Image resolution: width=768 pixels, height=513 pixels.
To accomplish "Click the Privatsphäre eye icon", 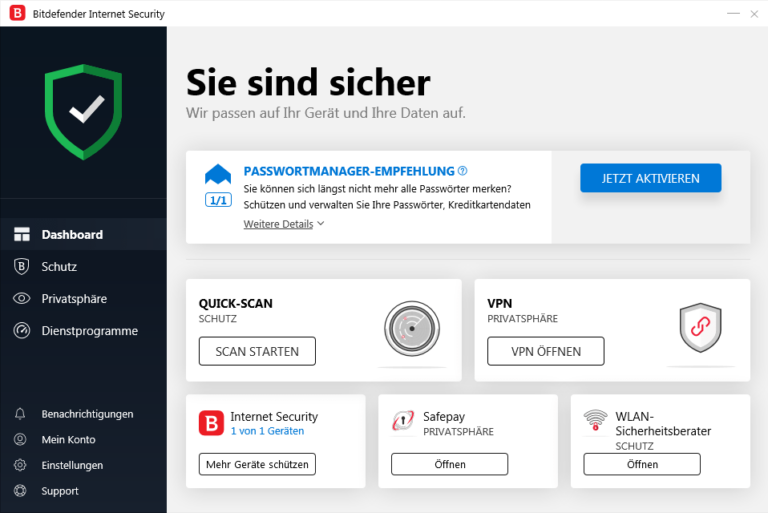I will pyautogui.click(x=22, y=298).
